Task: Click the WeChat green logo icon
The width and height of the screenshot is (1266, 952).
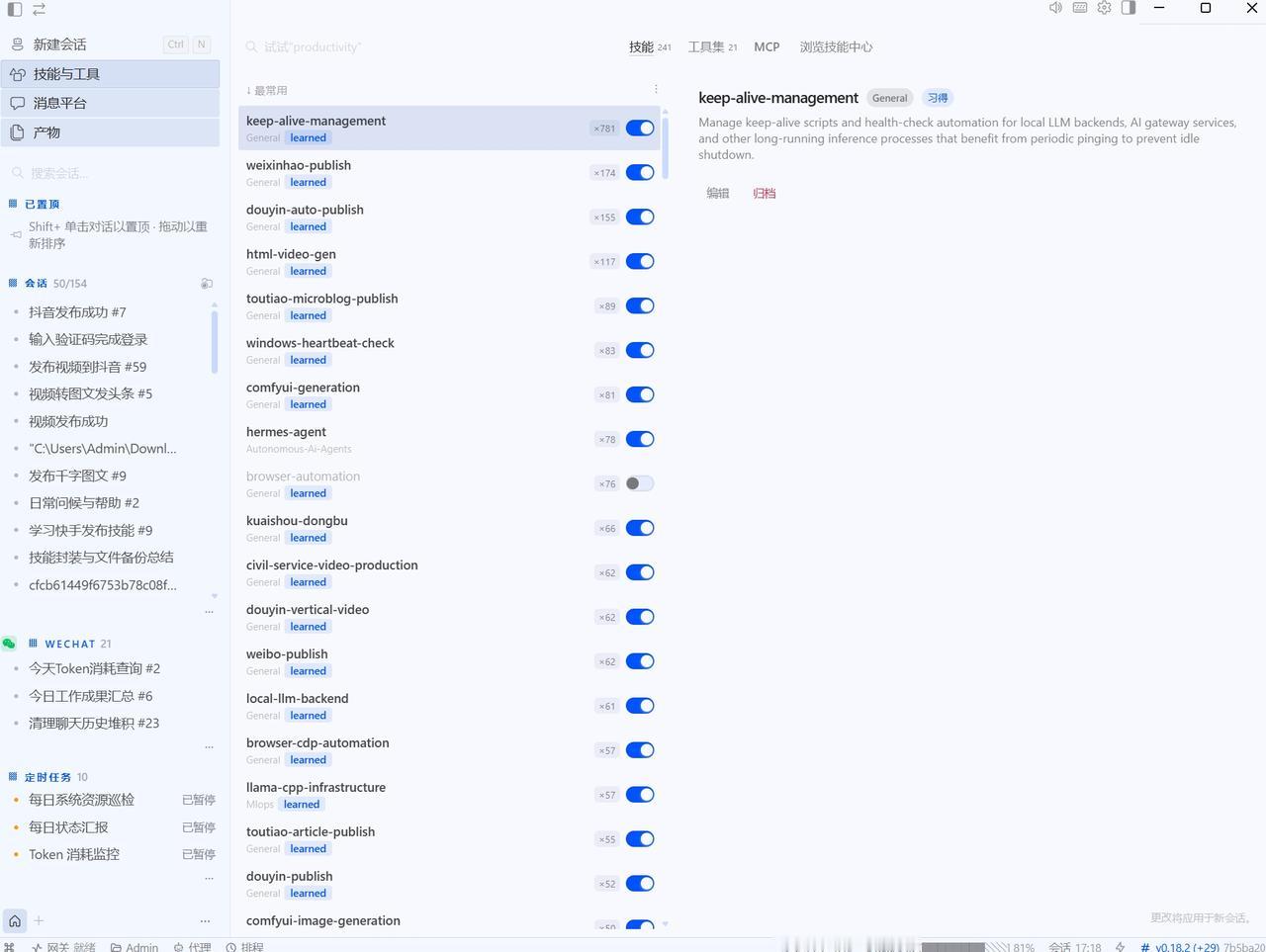Action: (x=9, y=644)
